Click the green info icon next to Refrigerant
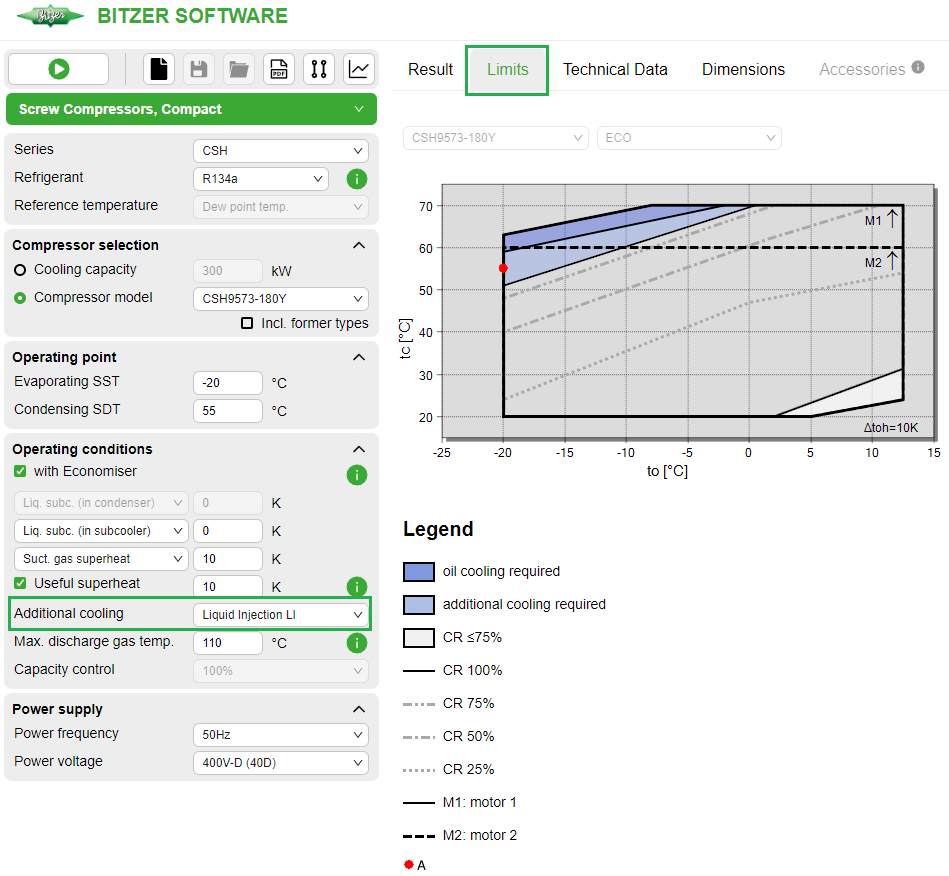The height and width of the screenshot is (876, 949). [357, 178]
